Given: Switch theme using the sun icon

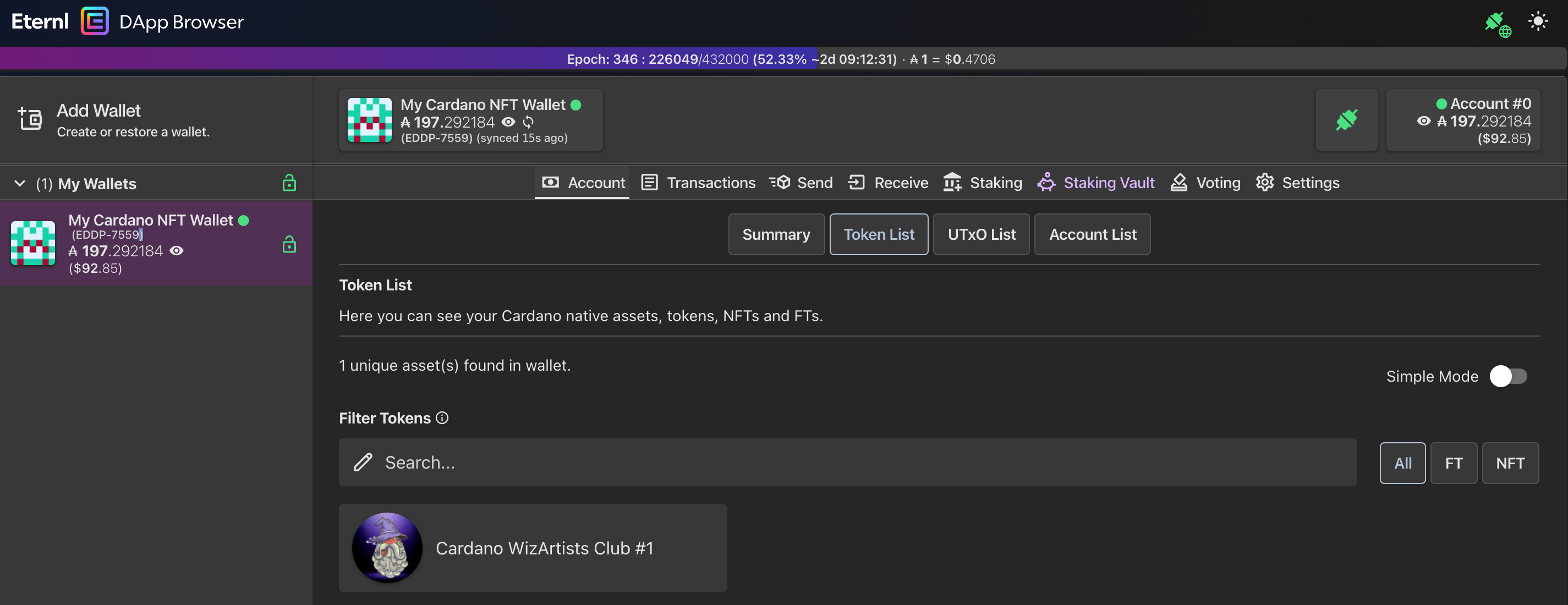Looking at the screenshot, I should (x=1538, y=21).
